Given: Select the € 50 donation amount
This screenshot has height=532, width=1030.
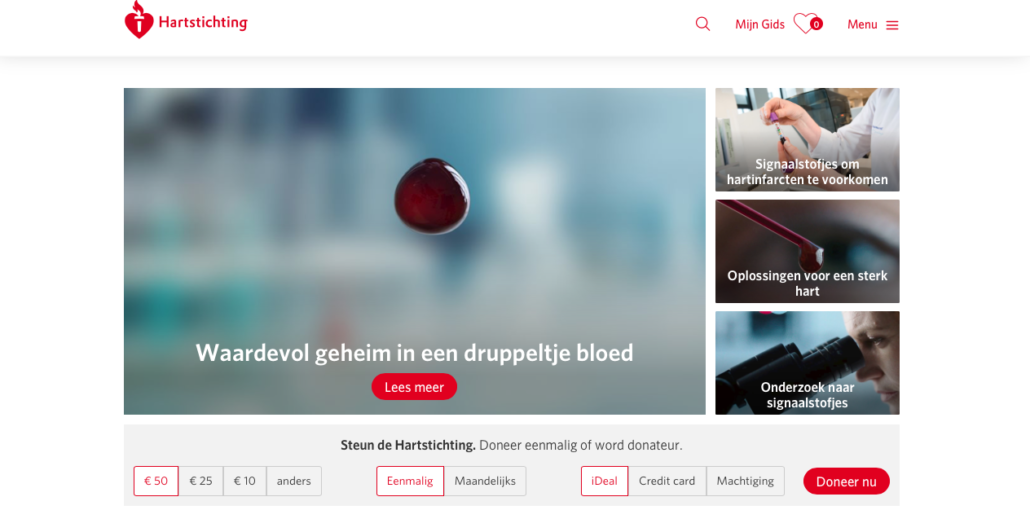Looking at the screenshot, I should click(156, 481).
